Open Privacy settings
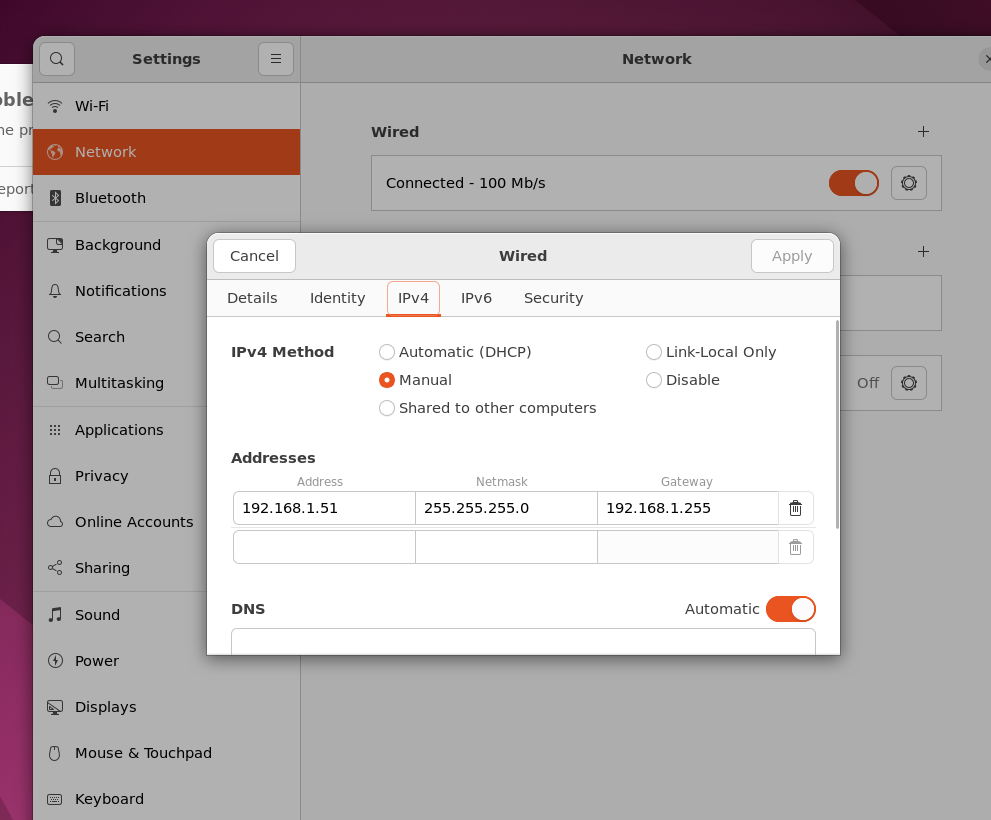This screenshot has width=991, height=820. [120, 475]
